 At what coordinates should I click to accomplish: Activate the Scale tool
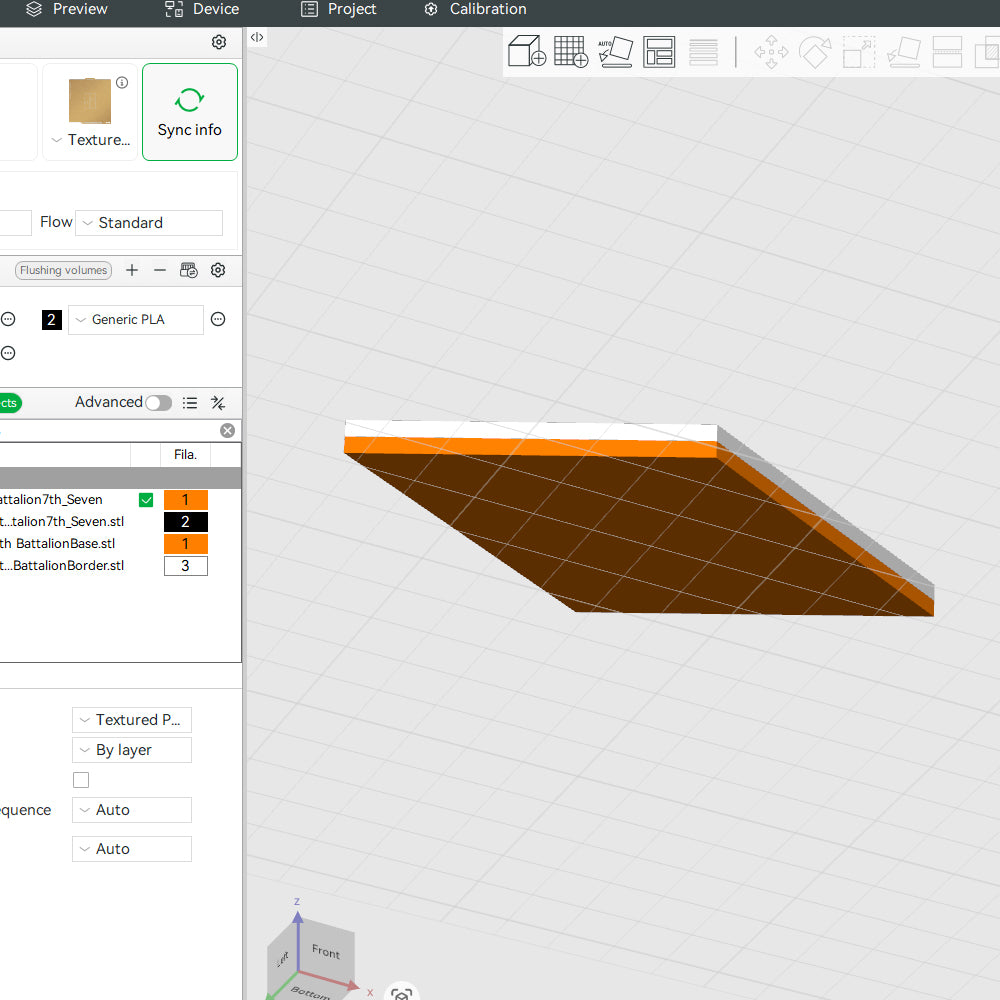tap(858, 51)
